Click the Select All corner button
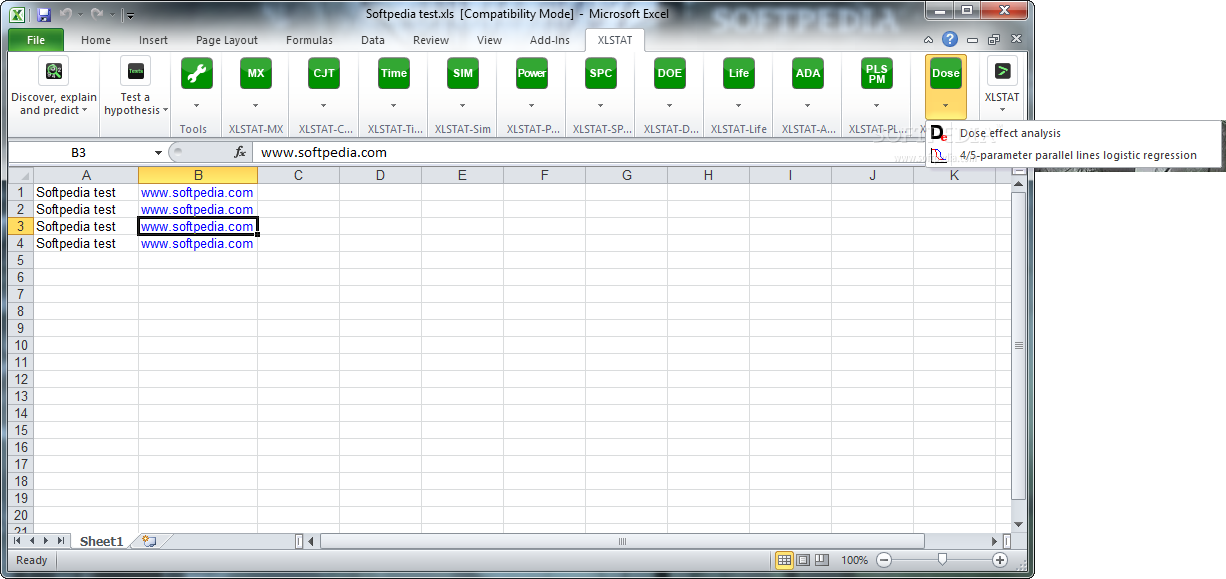Screen dimensions: 1226x579 (x=21, y=176)
